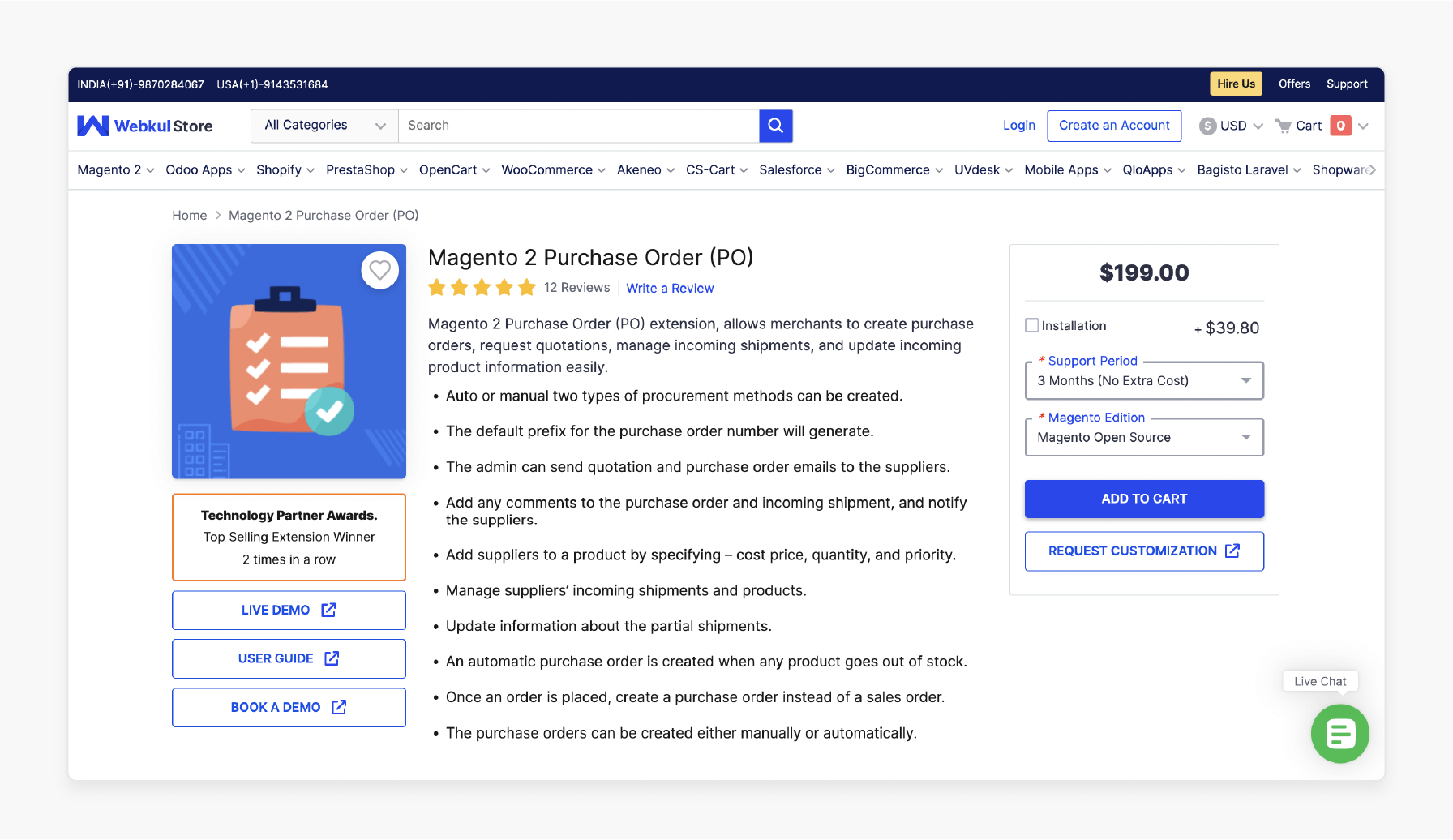Click the $199.00 price text
This screenshot has height=840, width=1453.
point(1144,273)
